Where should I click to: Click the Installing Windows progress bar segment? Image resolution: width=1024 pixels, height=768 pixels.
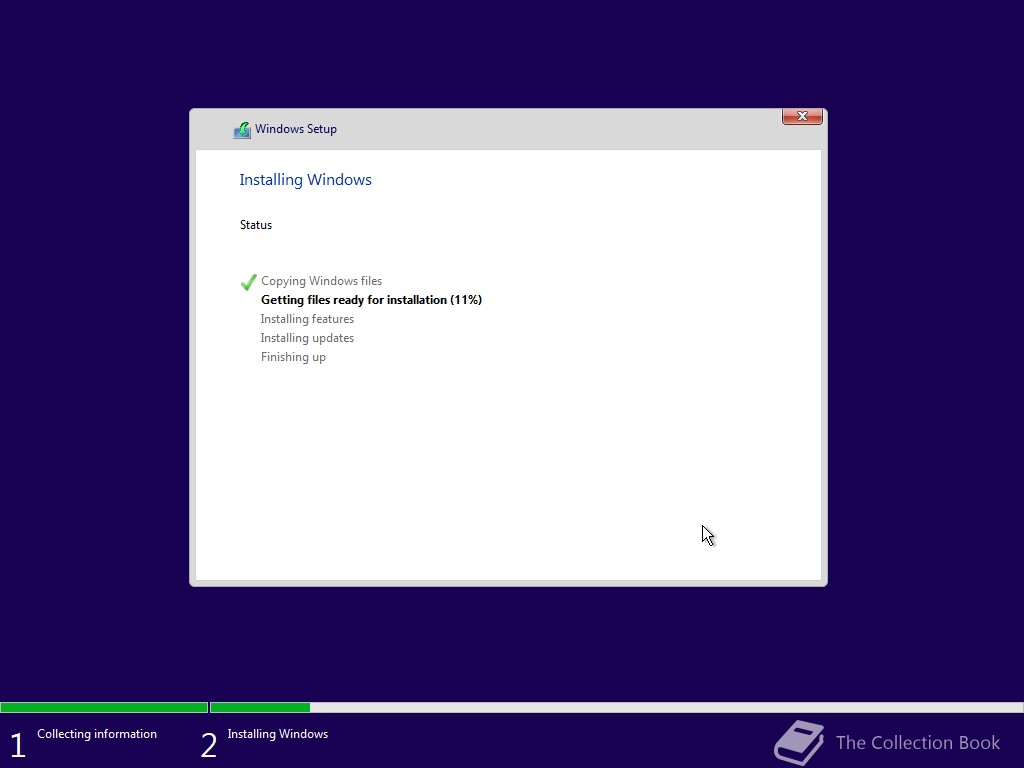click(x=616, y=707)
